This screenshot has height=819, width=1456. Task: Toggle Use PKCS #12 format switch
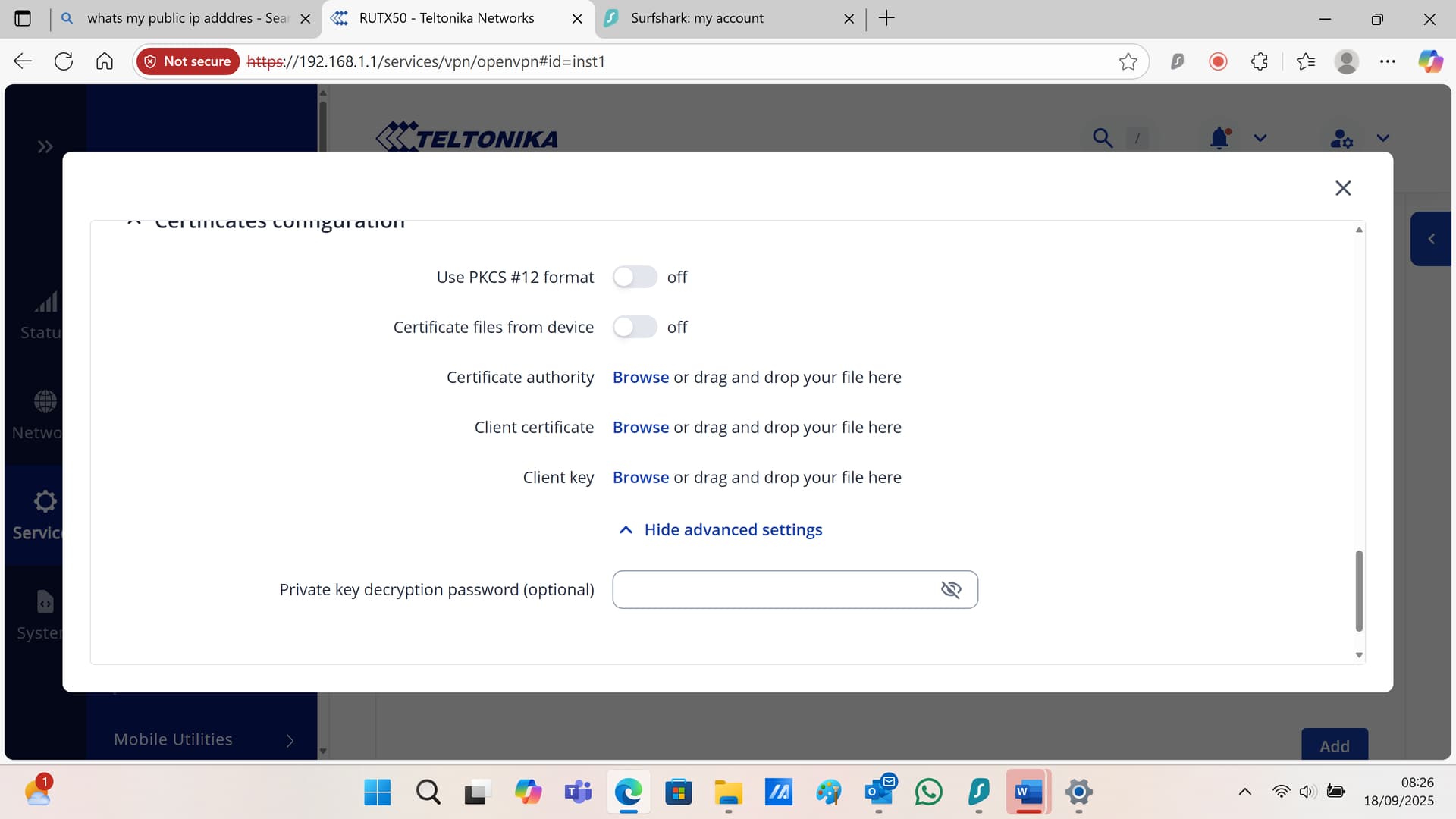tap(635, 278)
